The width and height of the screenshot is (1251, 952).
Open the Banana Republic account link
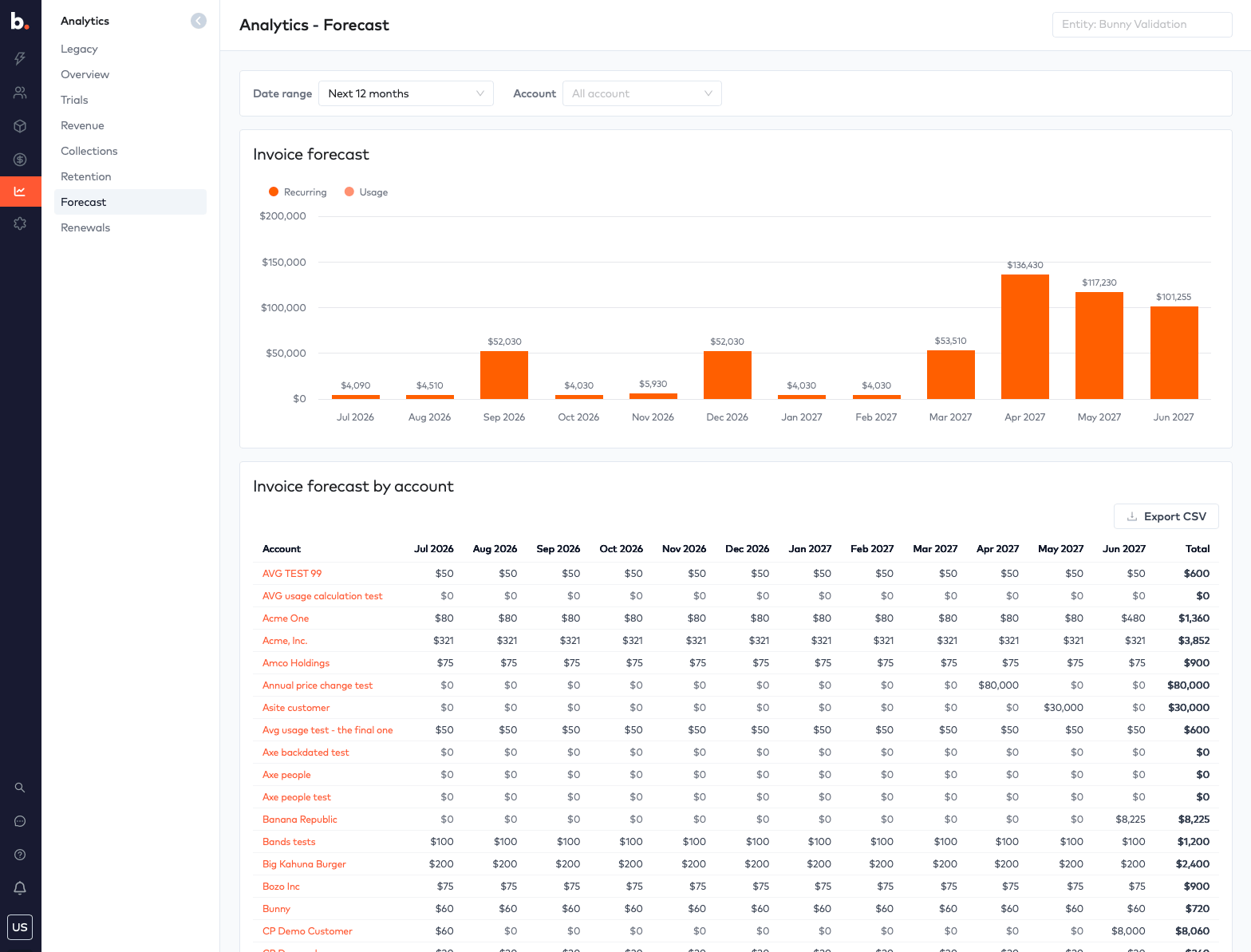click(300, 820)
